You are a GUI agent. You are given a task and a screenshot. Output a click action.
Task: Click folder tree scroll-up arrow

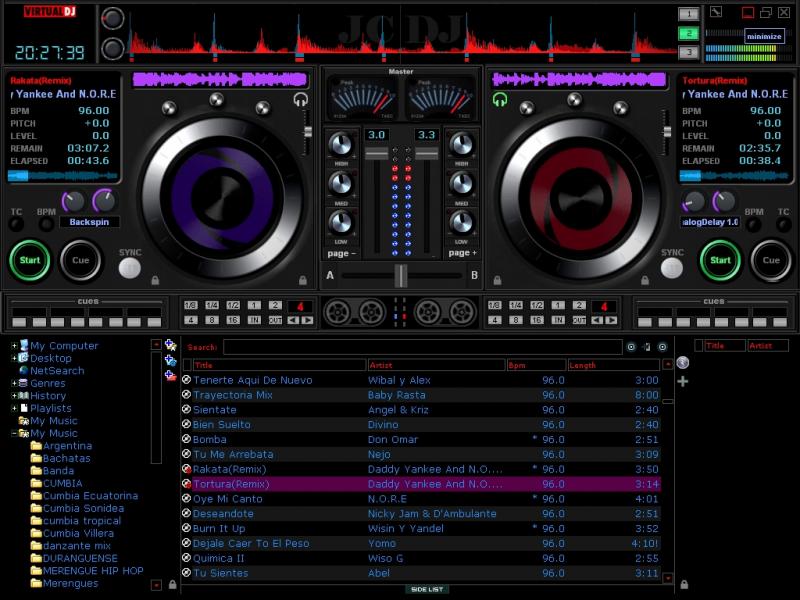coord(156,345)
